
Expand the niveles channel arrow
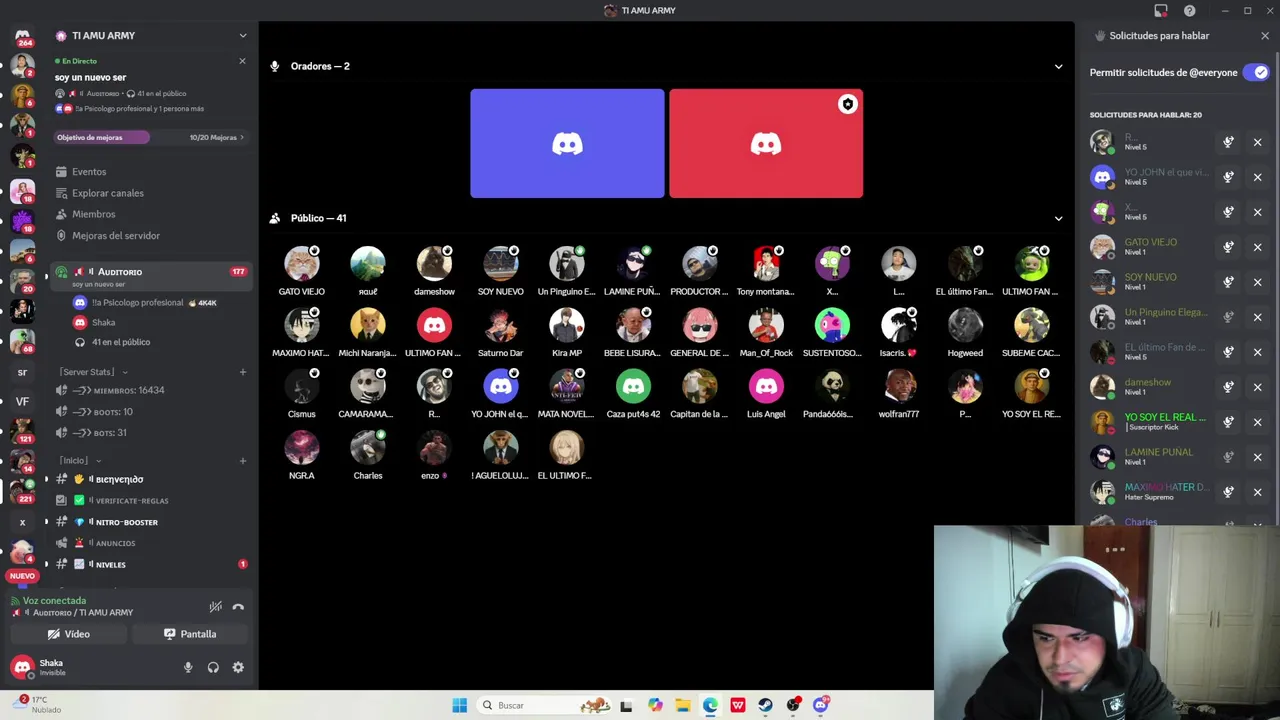coord(46,565)
